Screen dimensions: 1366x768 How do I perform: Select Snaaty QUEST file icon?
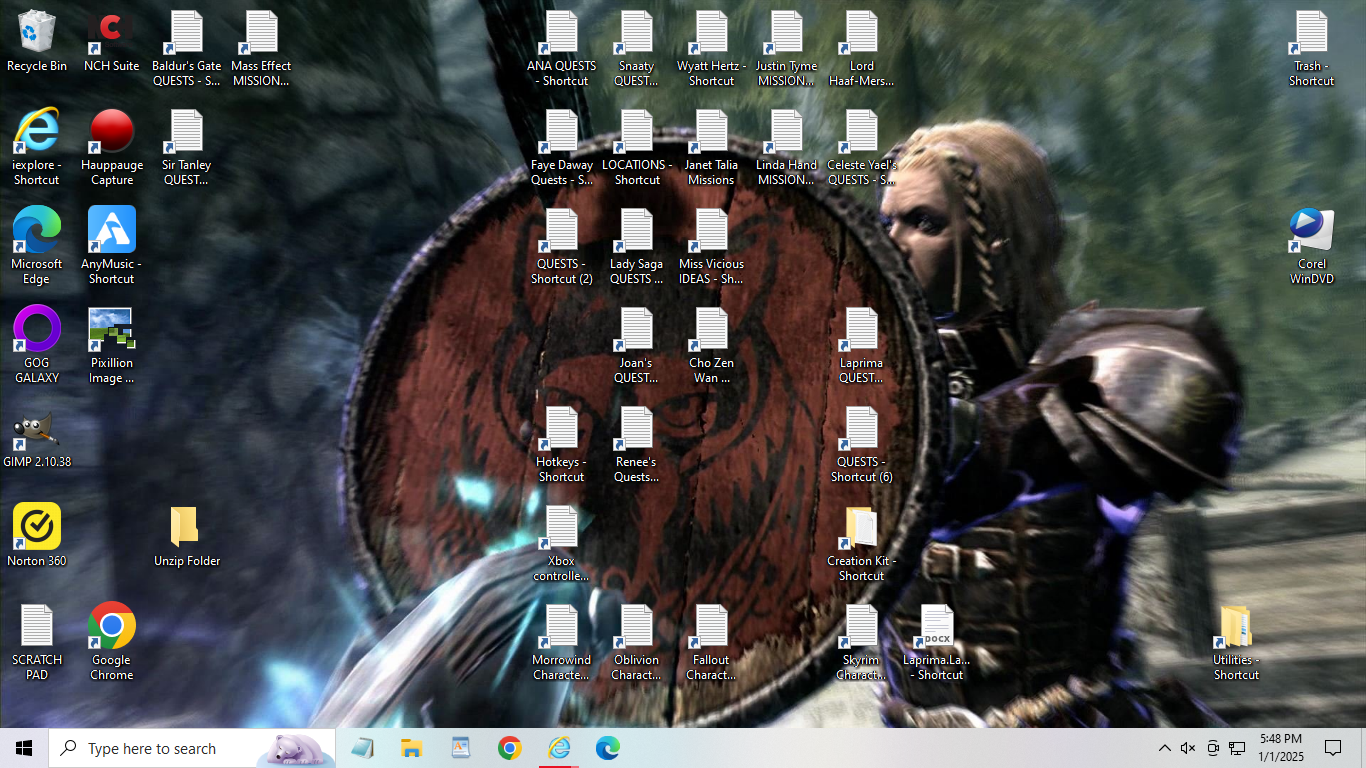click(x=637, y=47)
